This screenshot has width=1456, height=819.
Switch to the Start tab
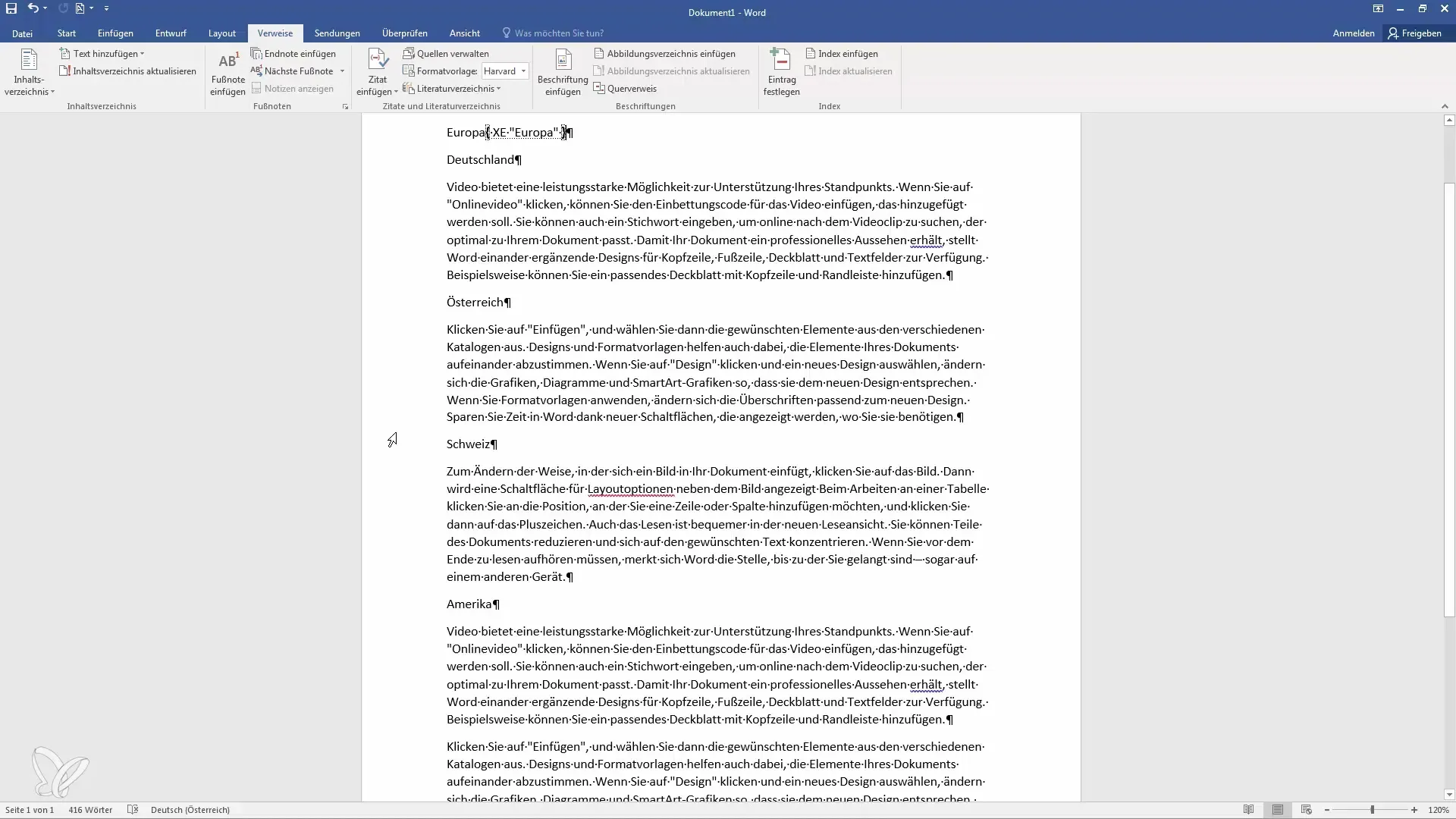[x=67, y=33]
